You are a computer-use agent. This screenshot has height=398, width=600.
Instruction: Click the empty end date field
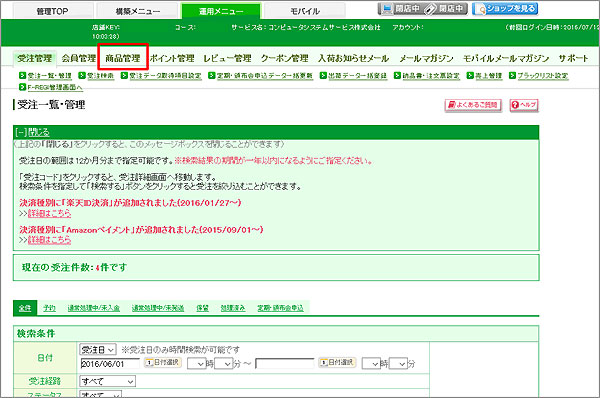point(285,364)
